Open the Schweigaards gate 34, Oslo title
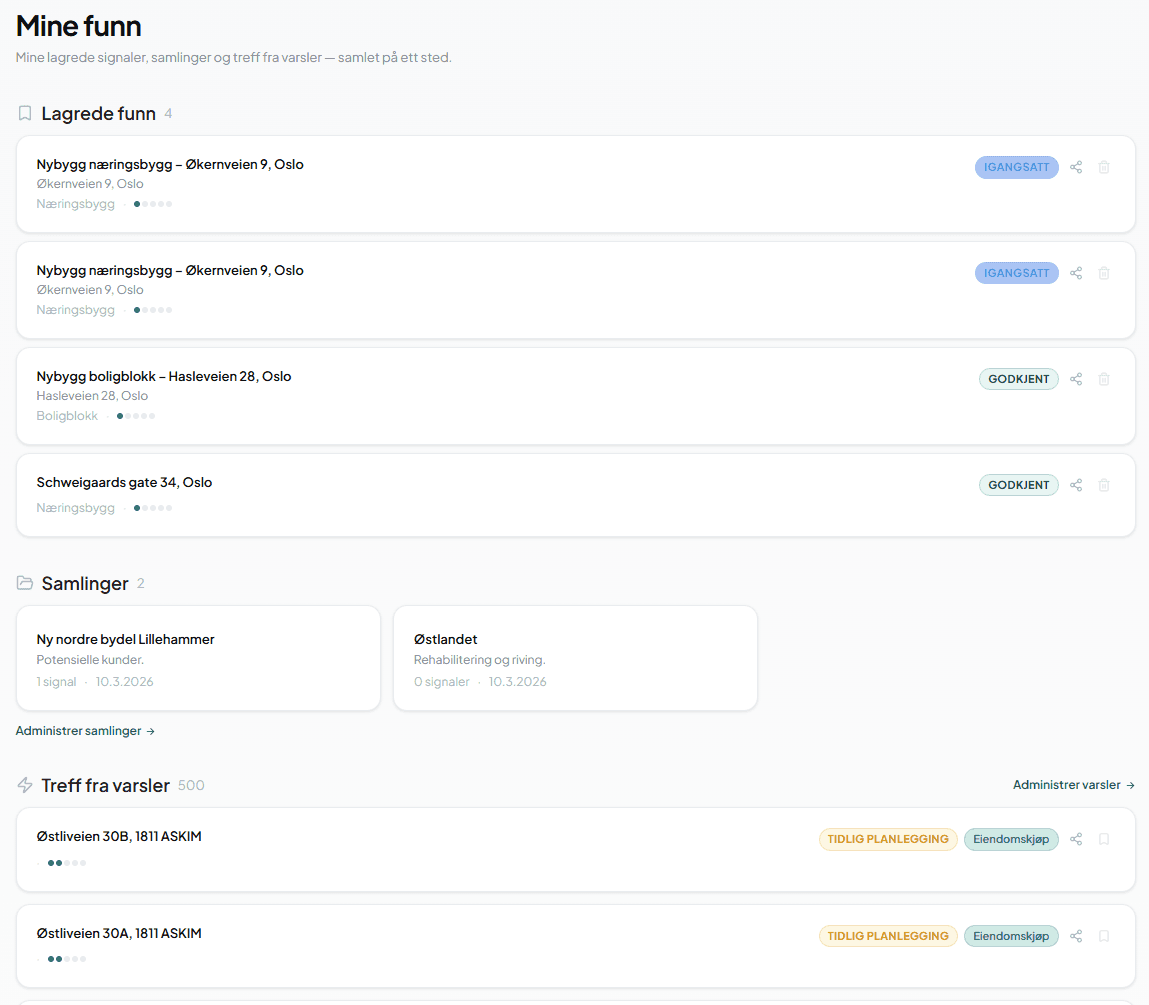The image size is (1149, 1005). coord(124,482)
